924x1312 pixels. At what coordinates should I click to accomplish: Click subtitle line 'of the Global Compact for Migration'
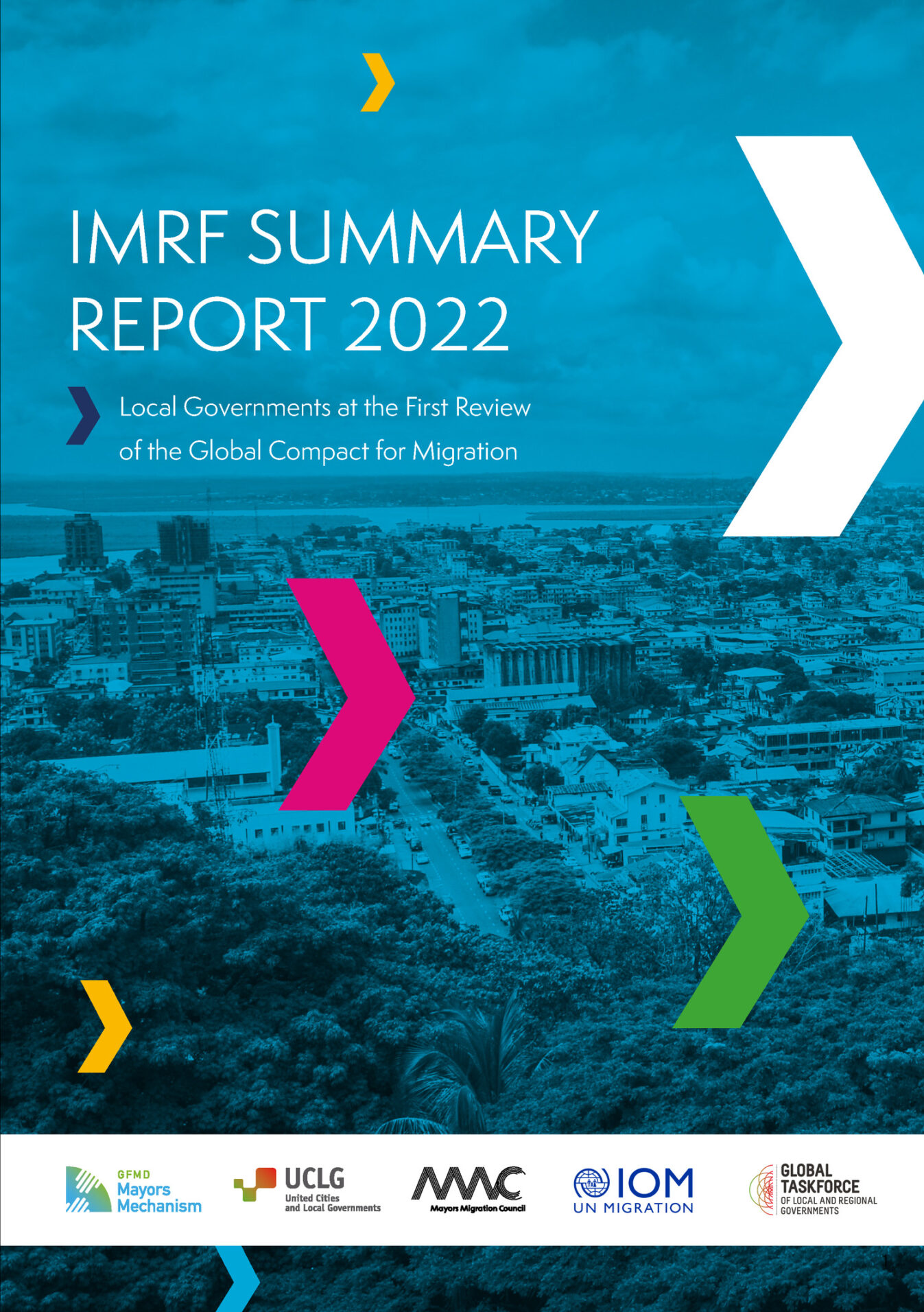tap(318, 451)
